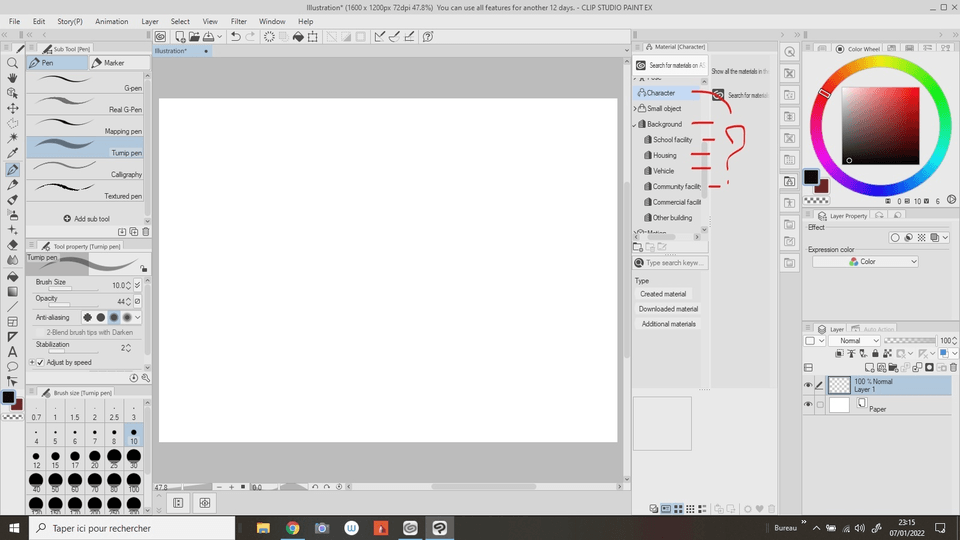Click the Windows taskbar search box

[x=132, y=528]
